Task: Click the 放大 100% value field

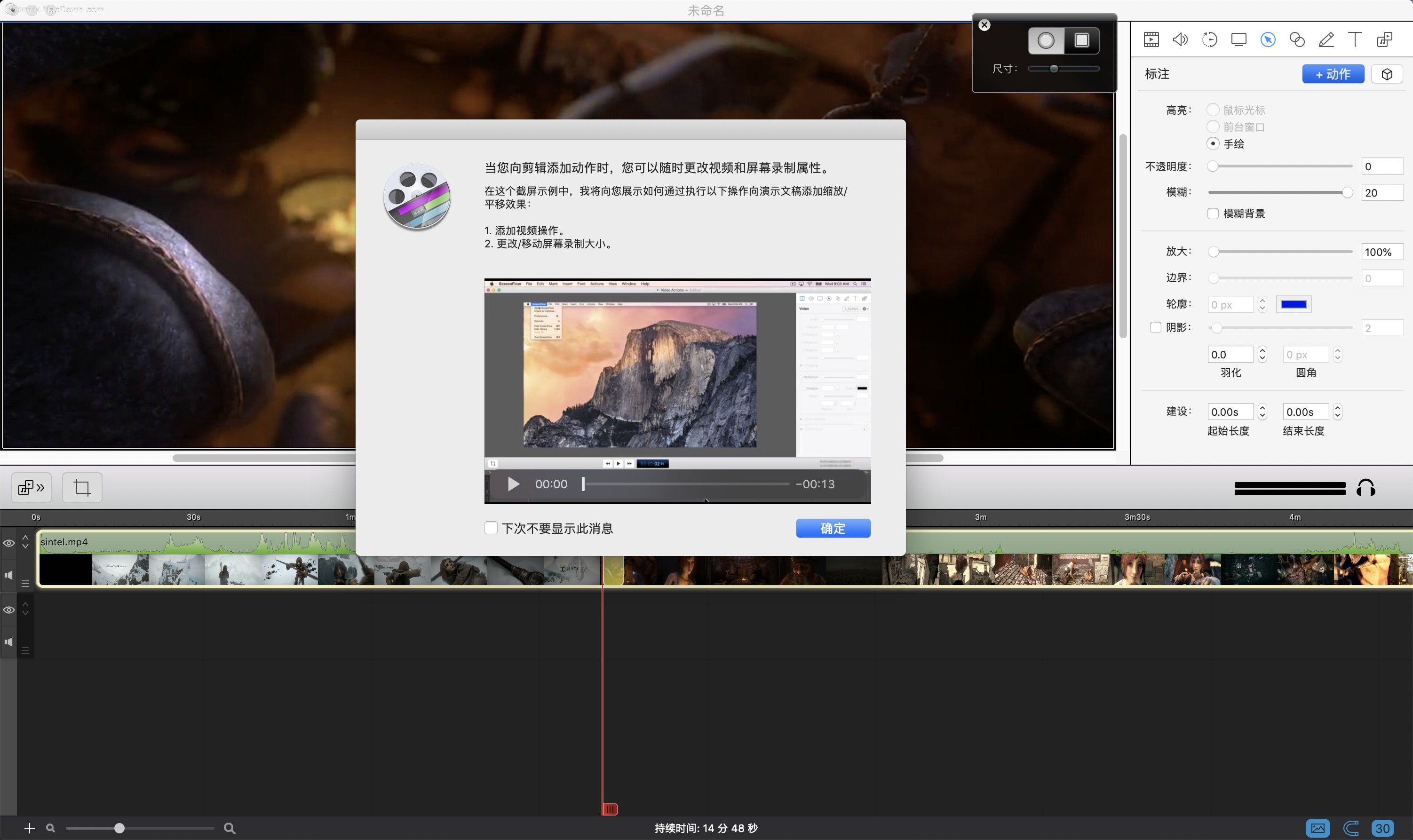Action: [x=1382, y=252]
